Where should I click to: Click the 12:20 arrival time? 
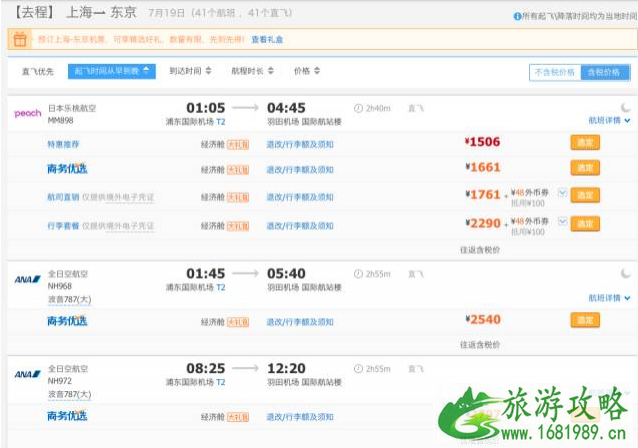[x=286, y=368]
